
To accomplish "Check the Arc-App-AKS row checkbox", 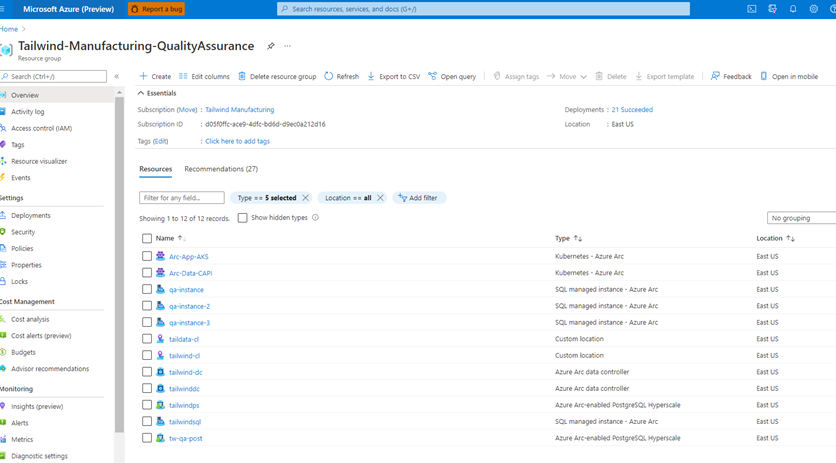I will [147, 256].
